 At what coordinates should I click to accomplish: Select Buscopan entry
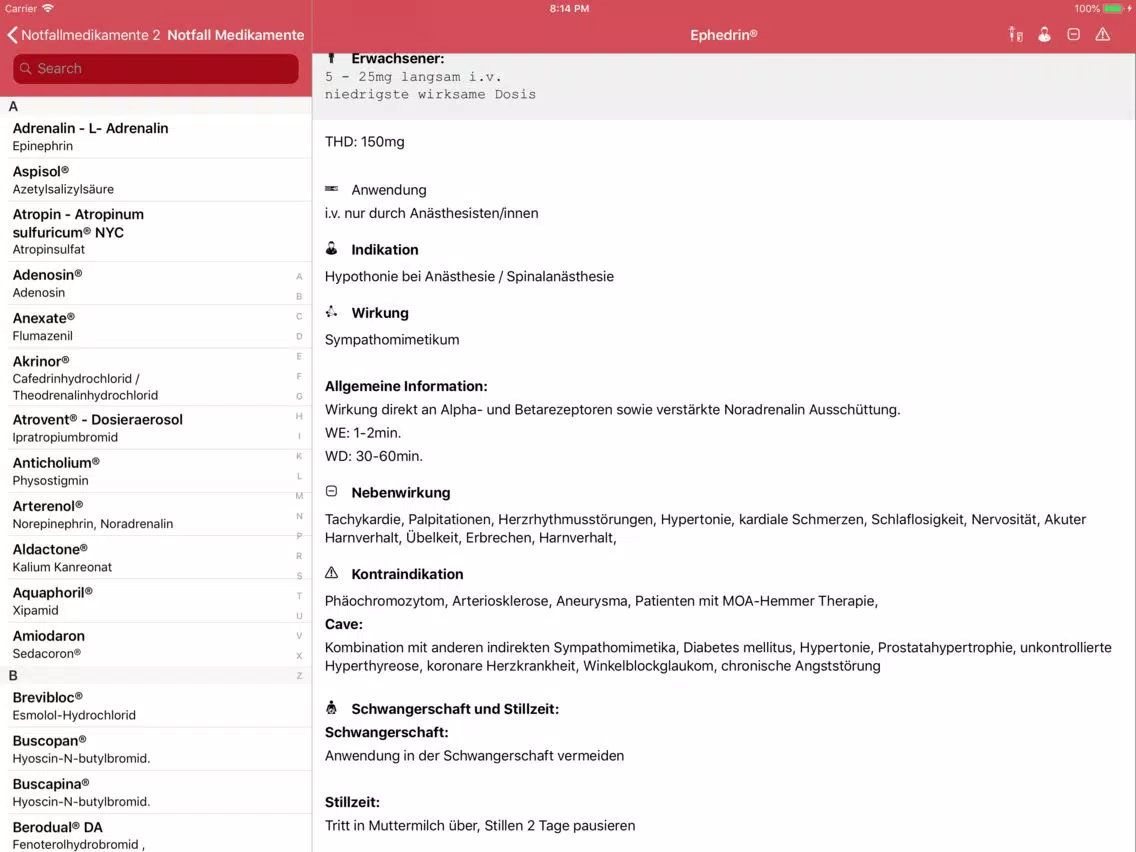click(156, 749)
